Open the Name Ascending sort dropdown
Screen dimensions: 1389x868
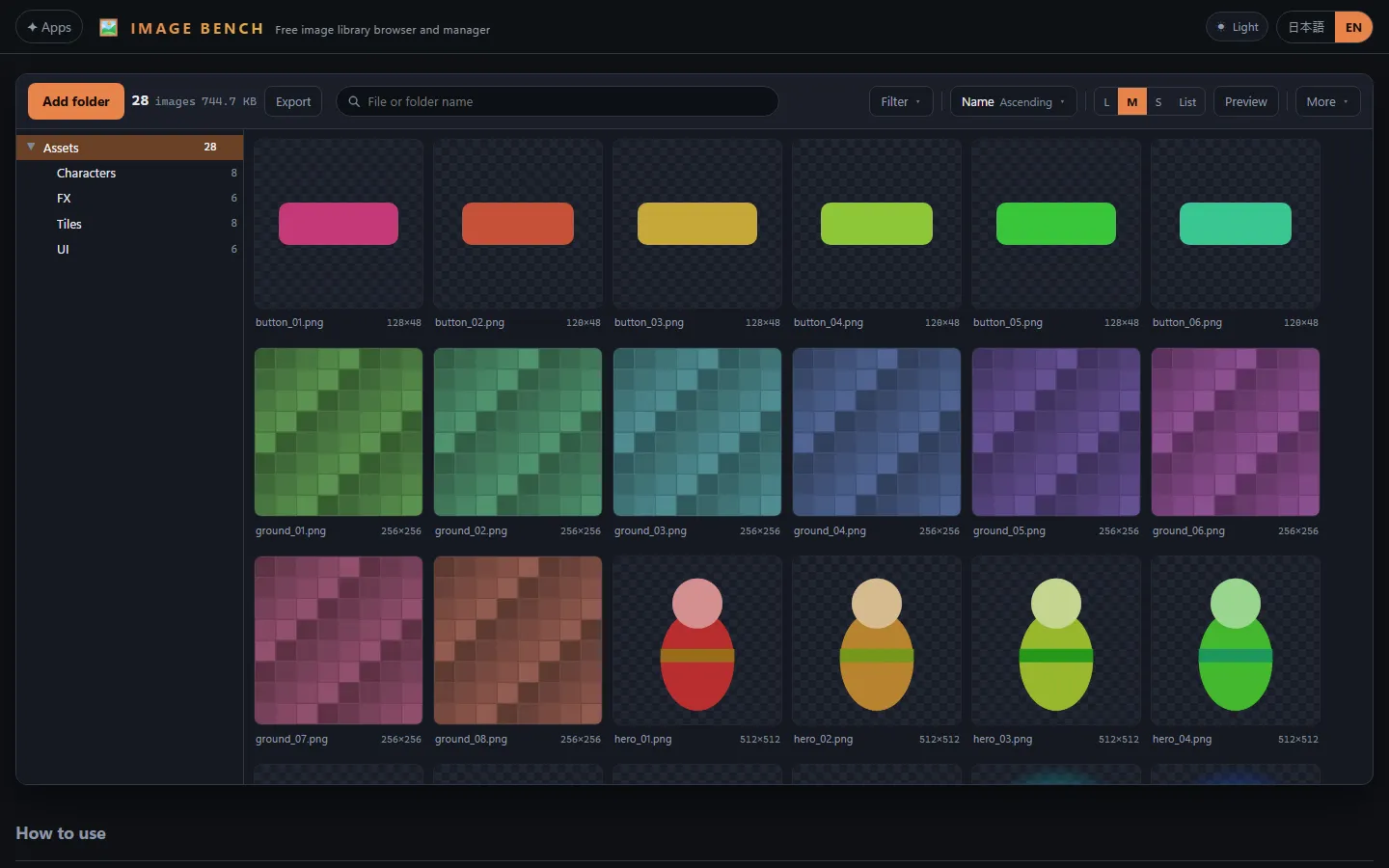point(1013,101)
